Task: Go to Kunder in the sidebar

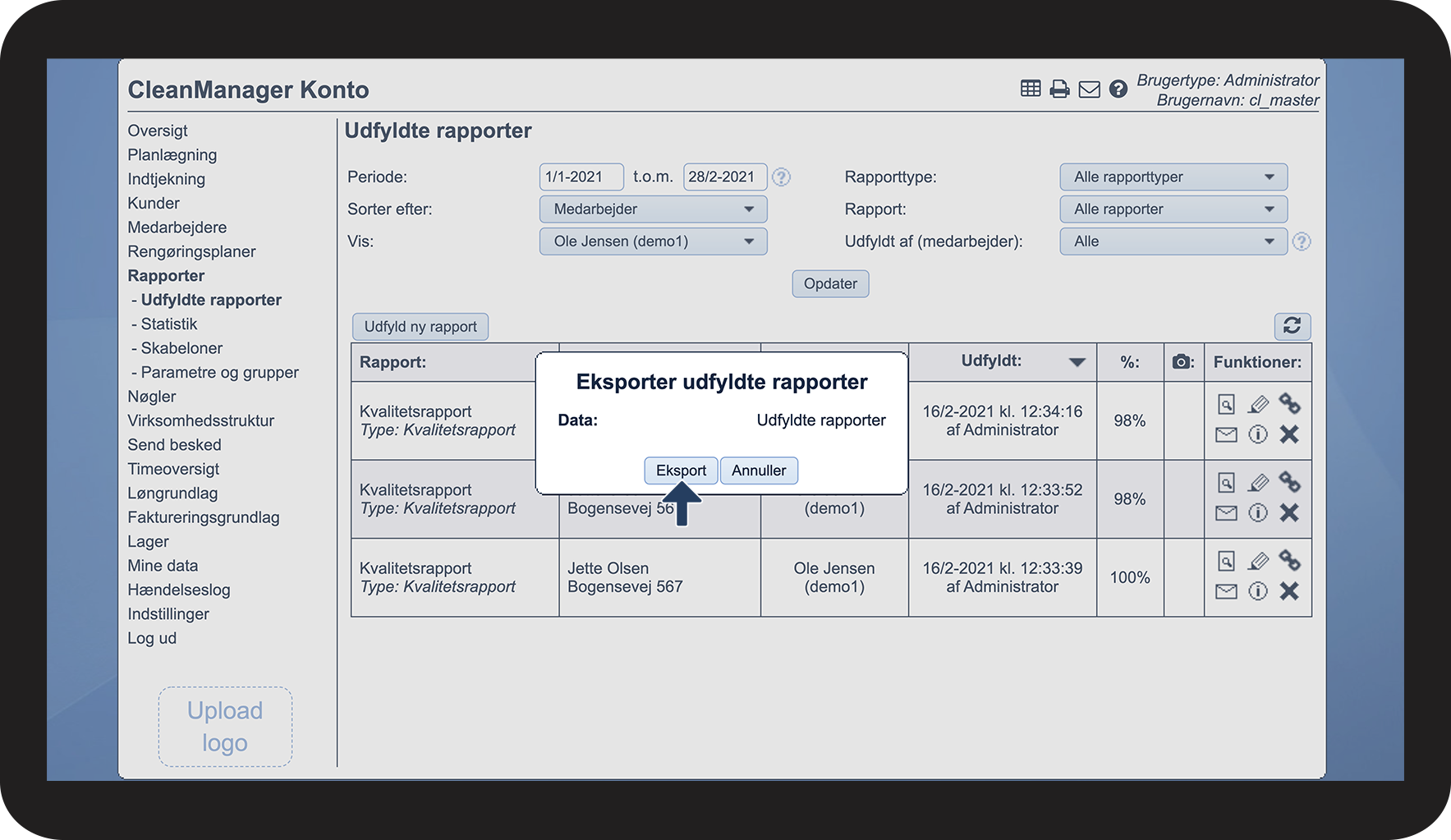Action: (x=154, y=204)
